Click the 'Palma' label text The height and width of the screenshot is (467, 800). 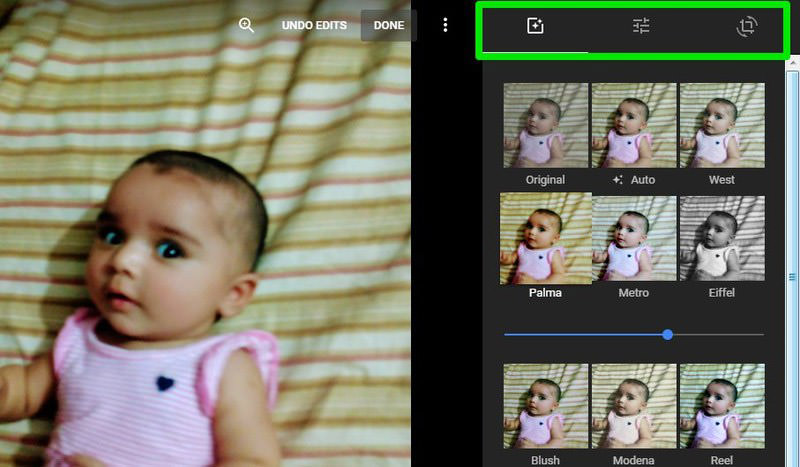coord(545,293)
